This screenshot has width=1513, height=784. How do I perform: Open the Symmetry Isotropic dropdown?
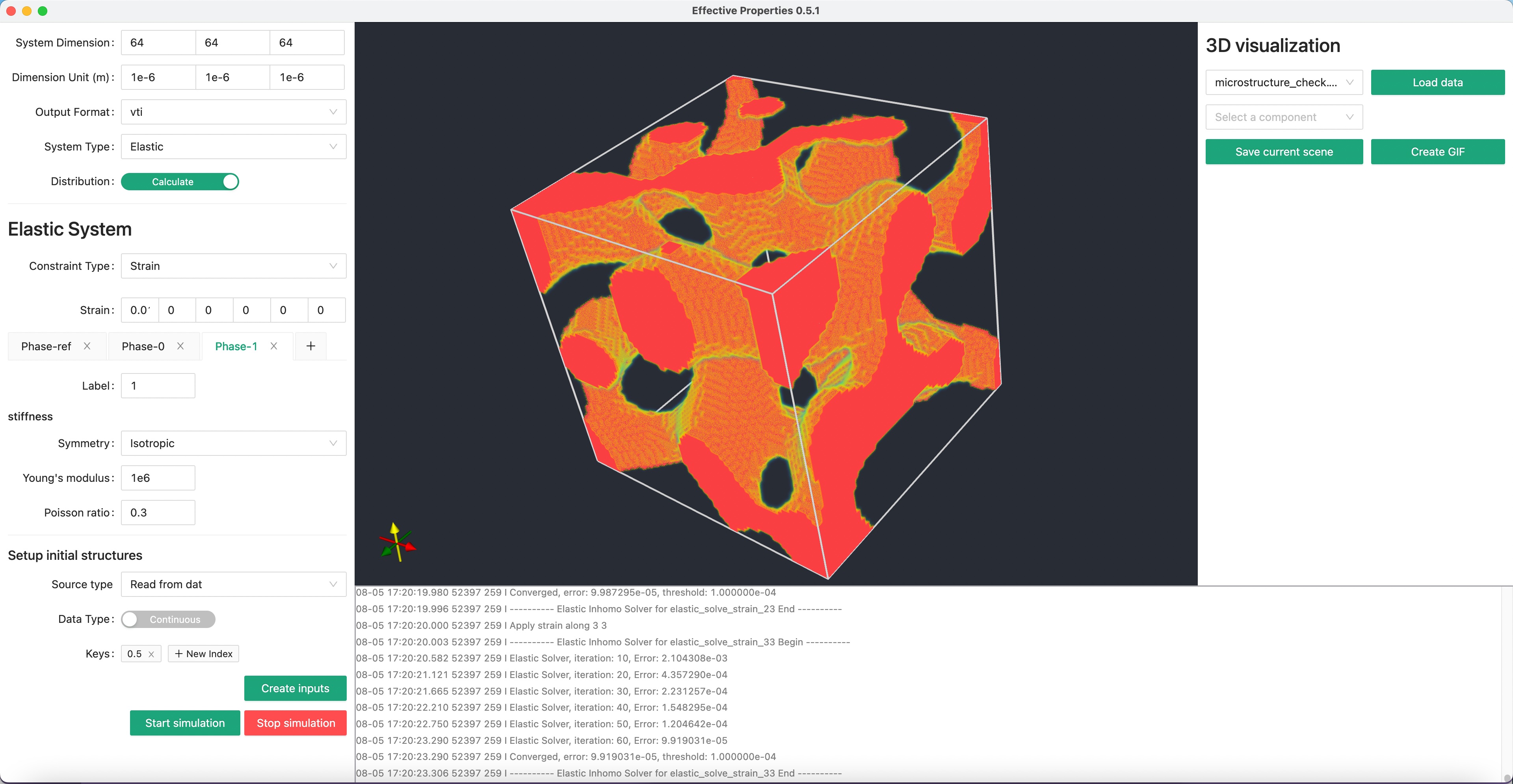tap(233, 443)
